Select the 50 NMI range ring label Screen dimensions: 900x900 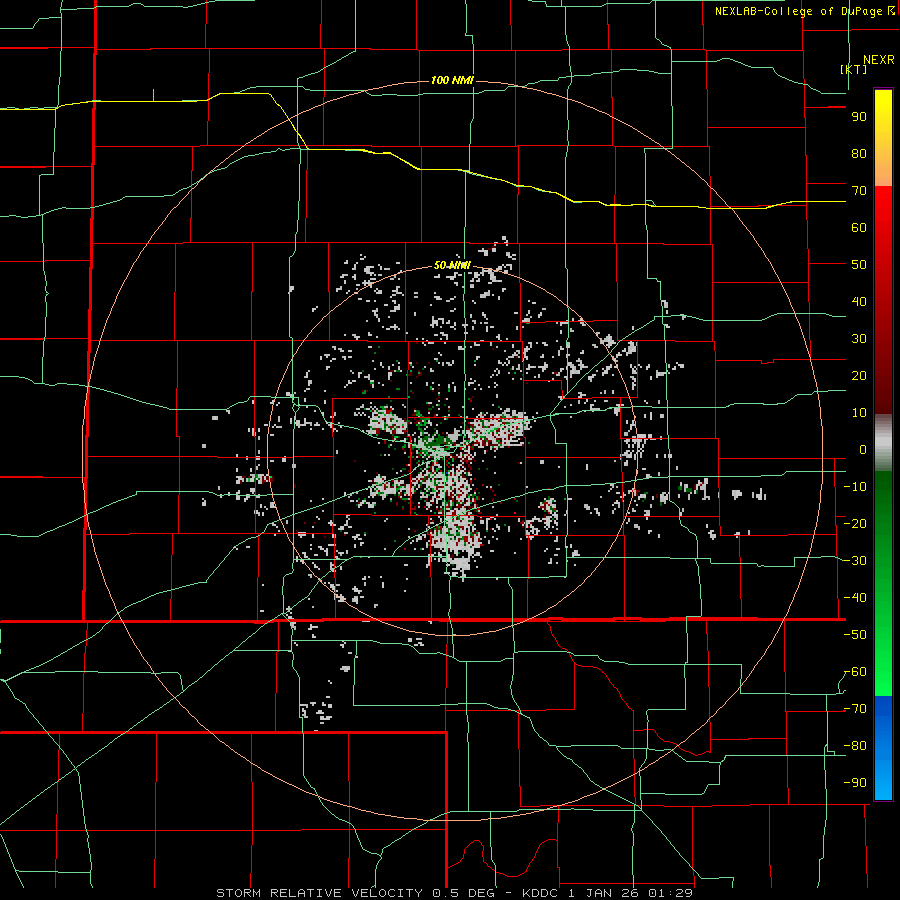pos(452,265)
